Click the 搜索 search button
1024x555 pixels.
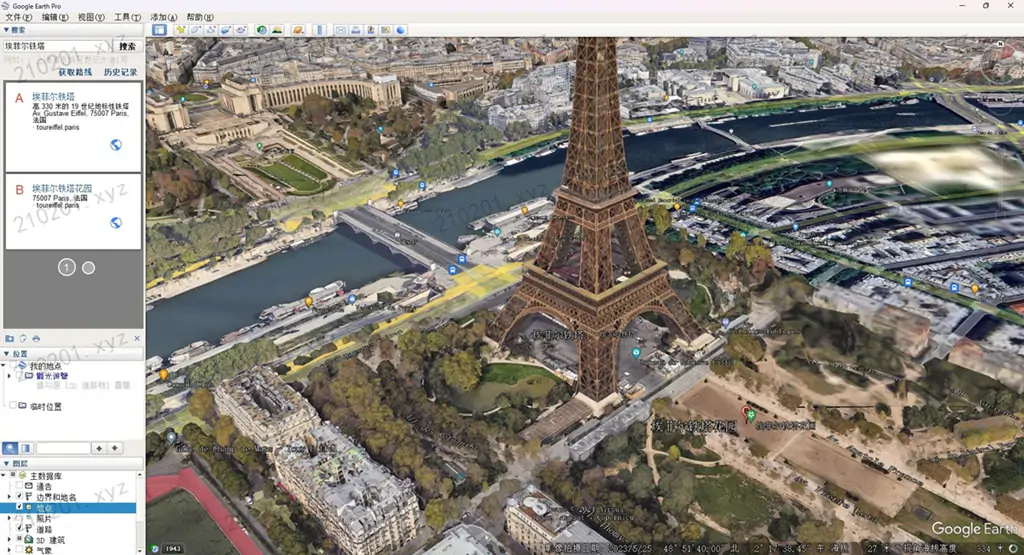pos(127,46)
